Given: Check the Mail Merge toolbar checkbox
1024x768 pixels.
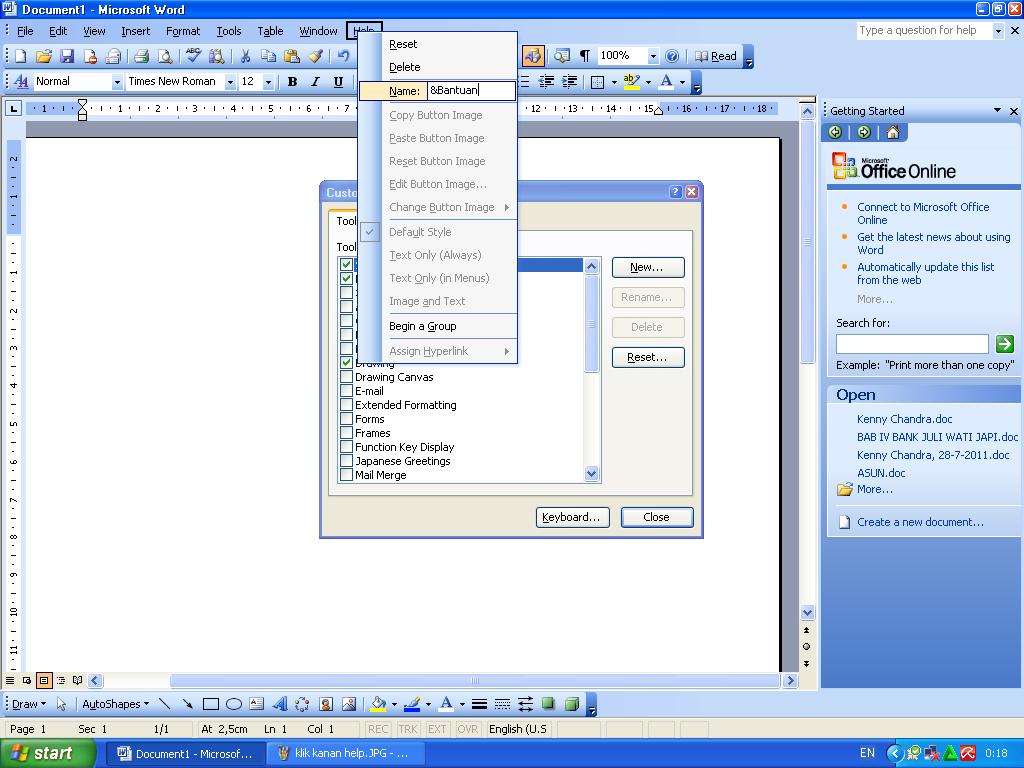Looking at the screenshot, I should tap(347, 475).
